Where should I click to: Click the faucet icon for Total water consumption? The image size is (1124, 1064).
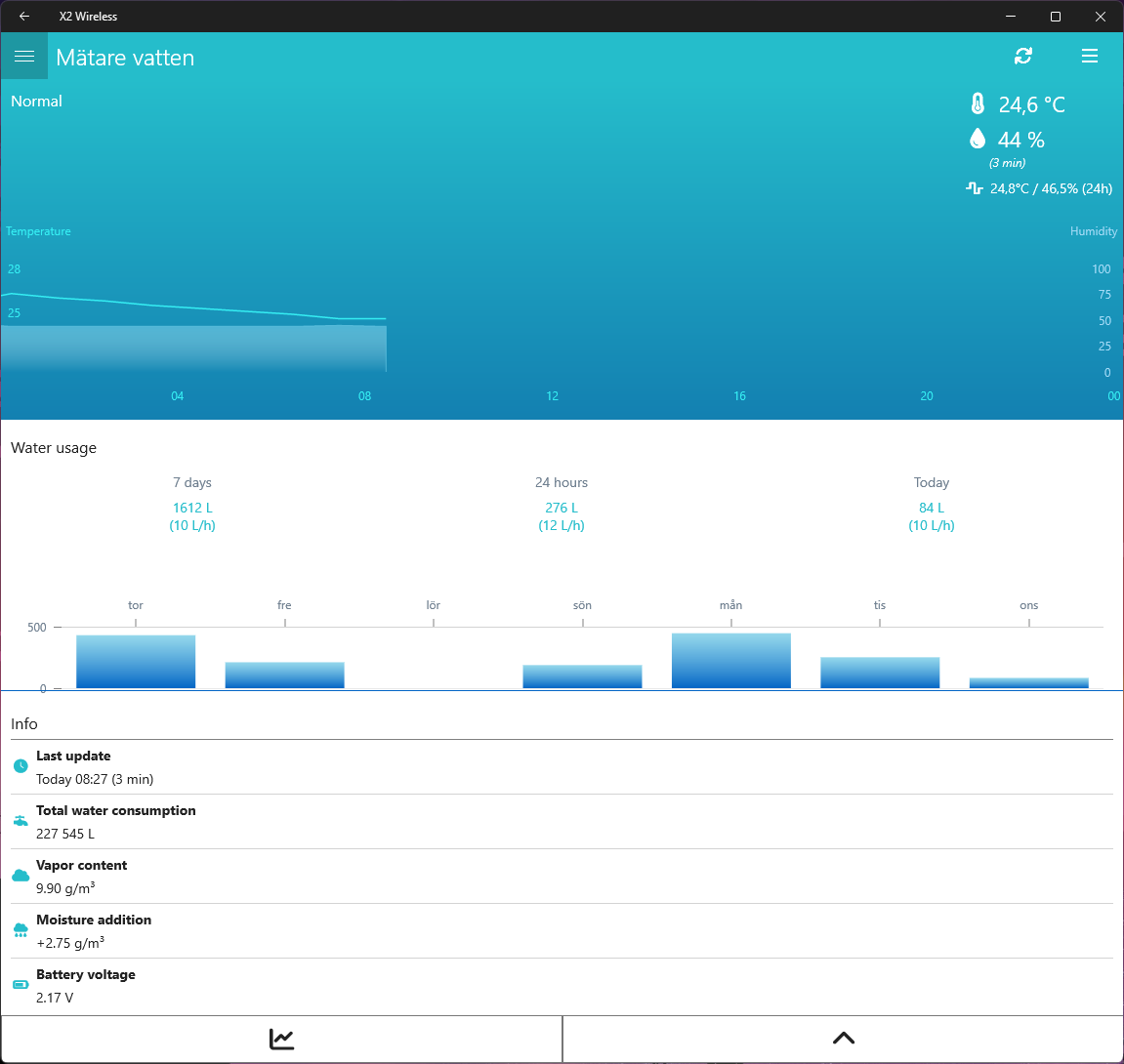[x=21, y=821]
